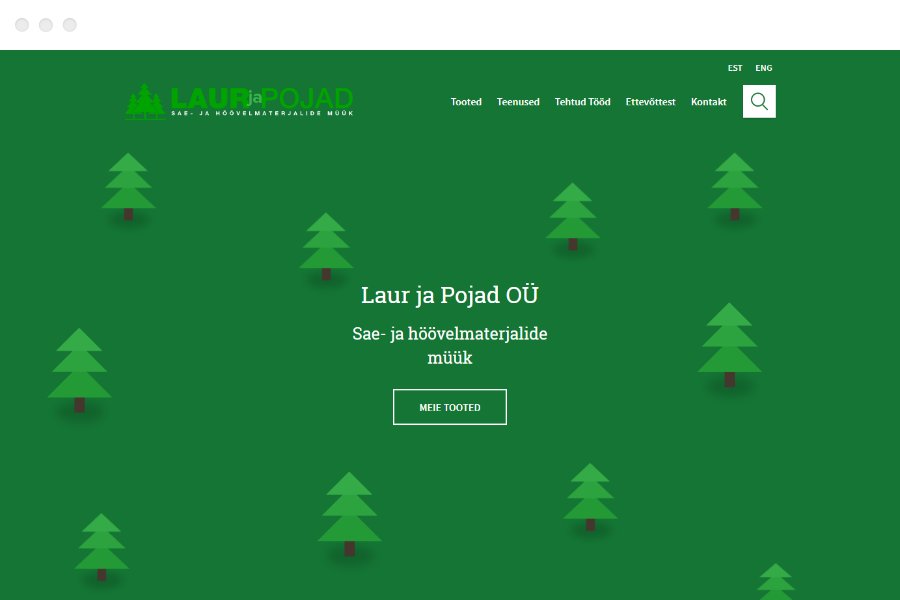900x600 pixels.
Task: Navigate to Tehtud Tööd section
Action: pyautogui.click(x=582, y=101)
